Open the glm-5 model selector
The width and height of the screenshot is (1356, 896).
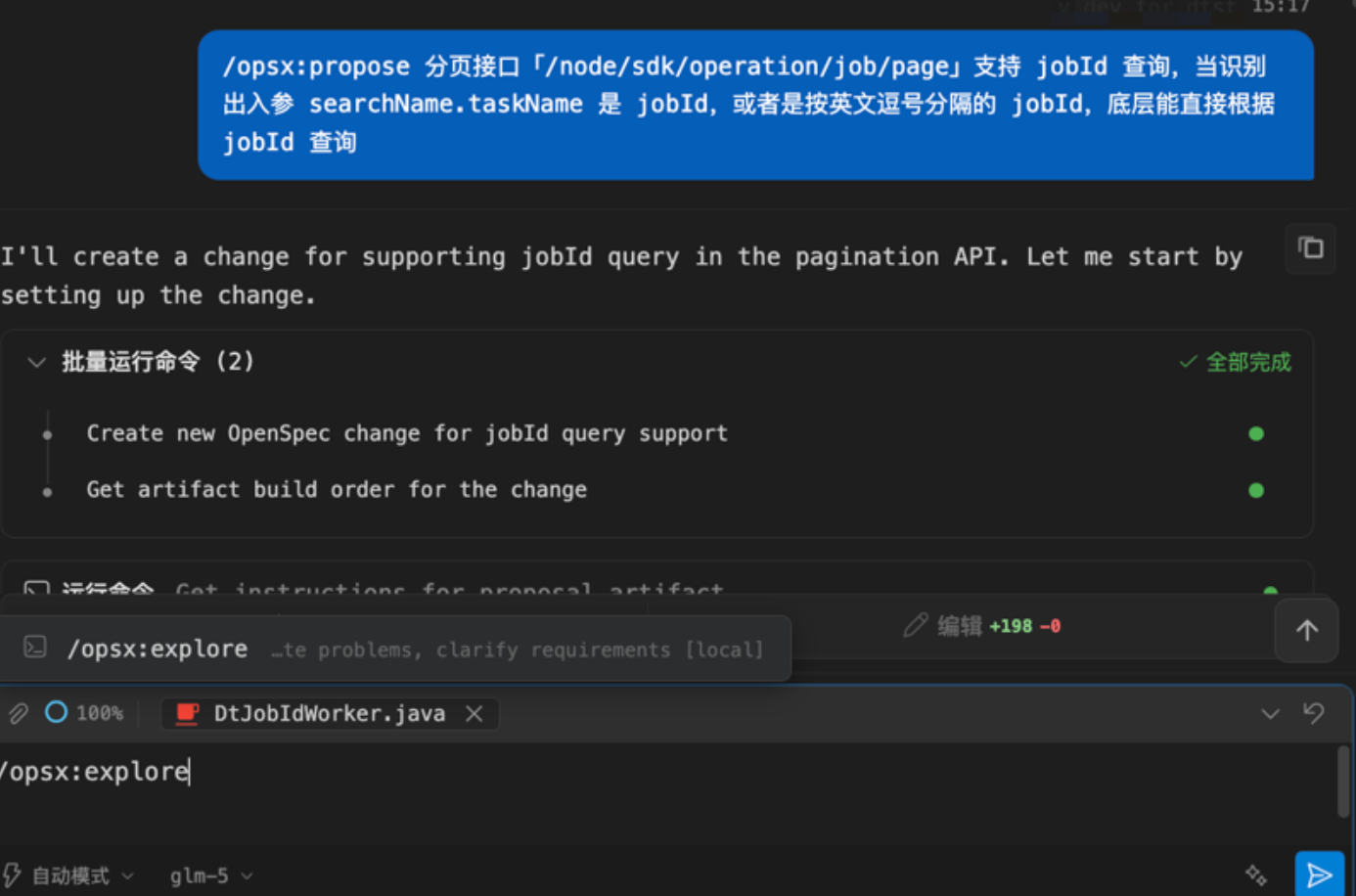coord(210,875)
